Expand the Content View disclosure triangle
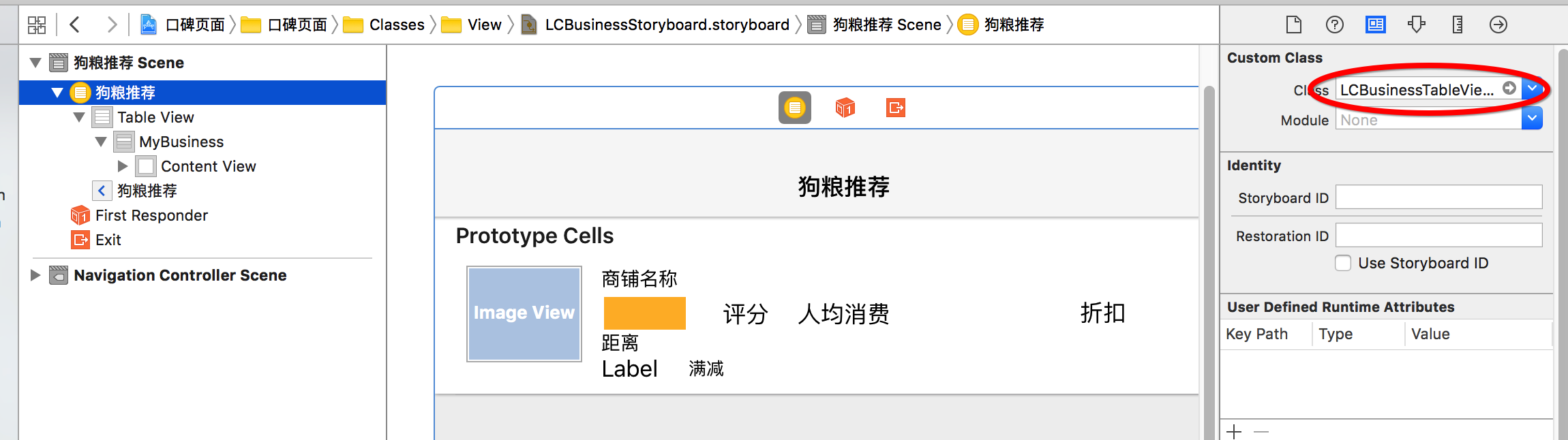Image resolution: width=1568 pixels, height=440 pixels. (x=123, y=166)
